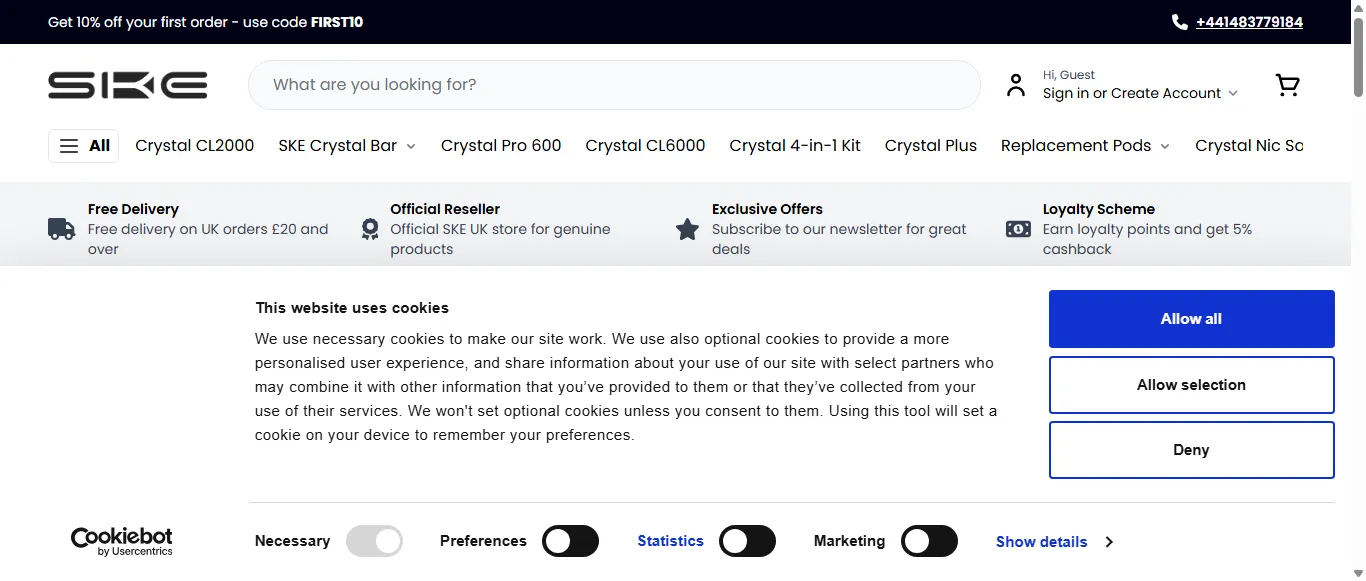The height and width of the screenshot is (581, 1366).
Task: Click the SKE logo
Action: tap(127, 85)
